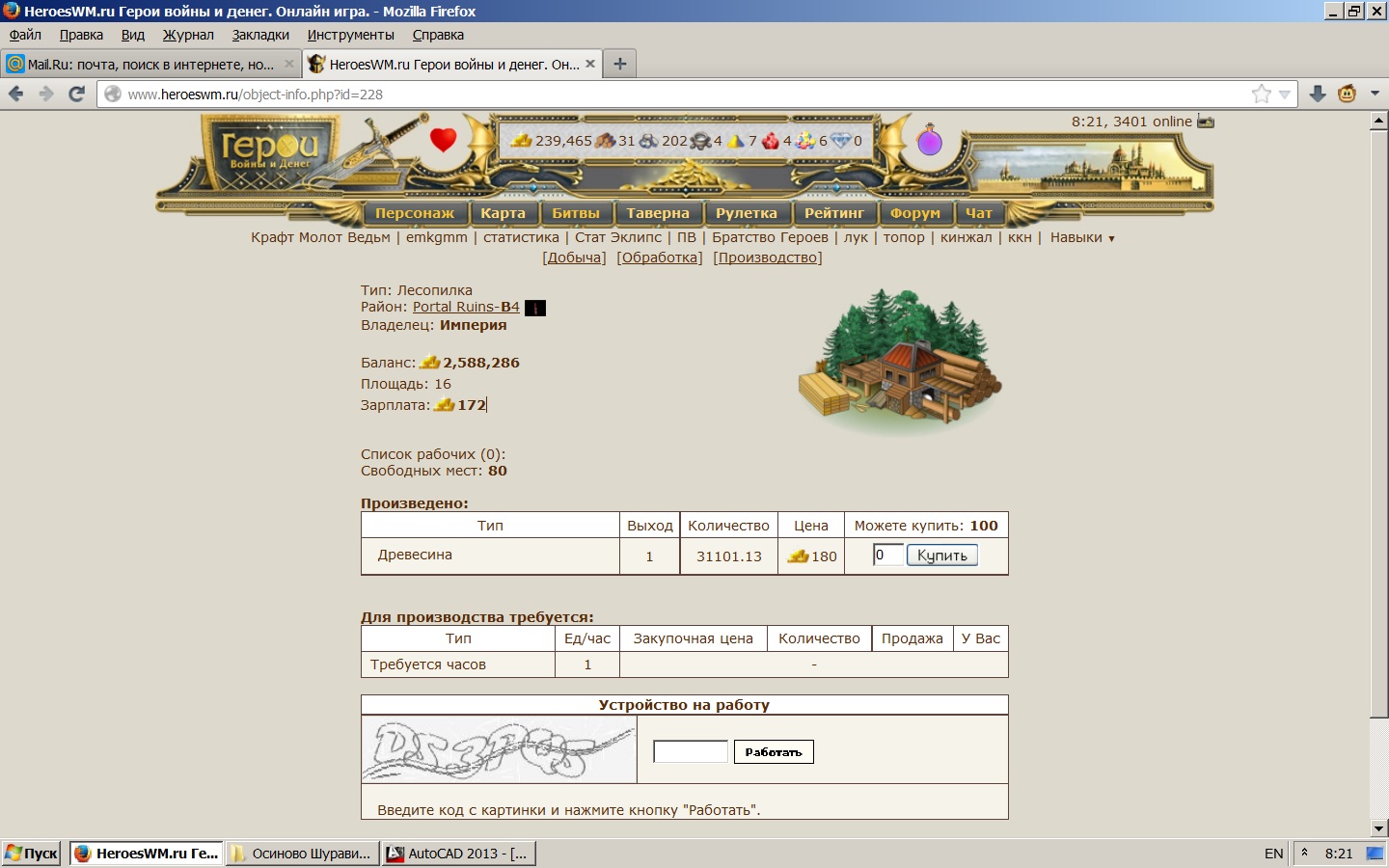1389x868 pixels.
Task: Click the captcha code input field
Action: point(691,751)
